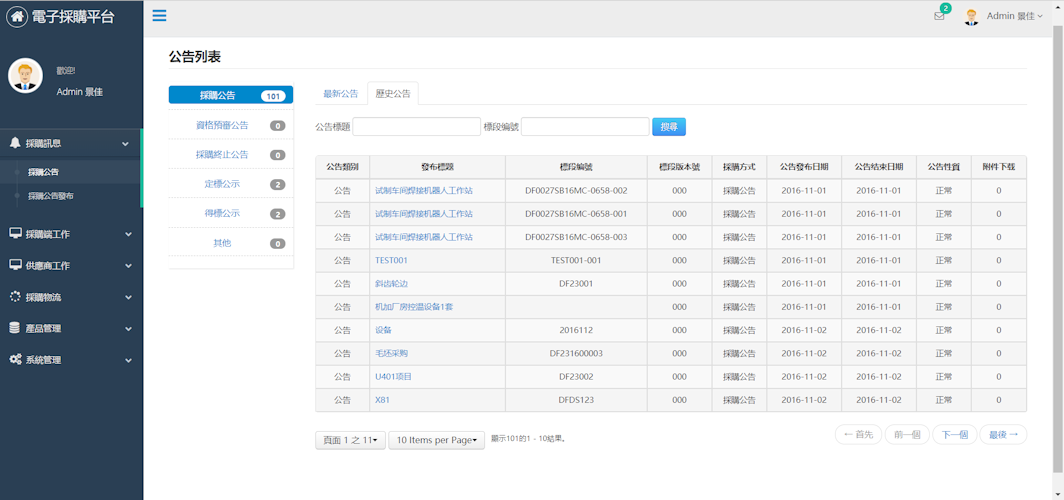Click the hamburger menu icon

click(159, 16)
